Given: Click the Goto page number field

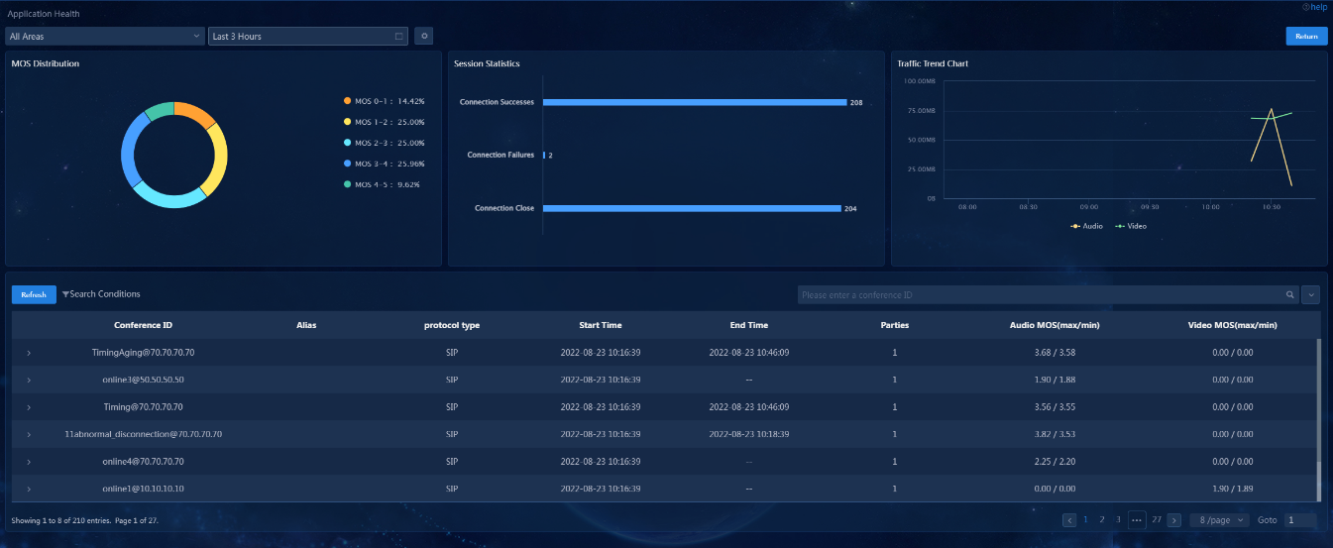Looking at the screenshot, I should pos(1300,520).
